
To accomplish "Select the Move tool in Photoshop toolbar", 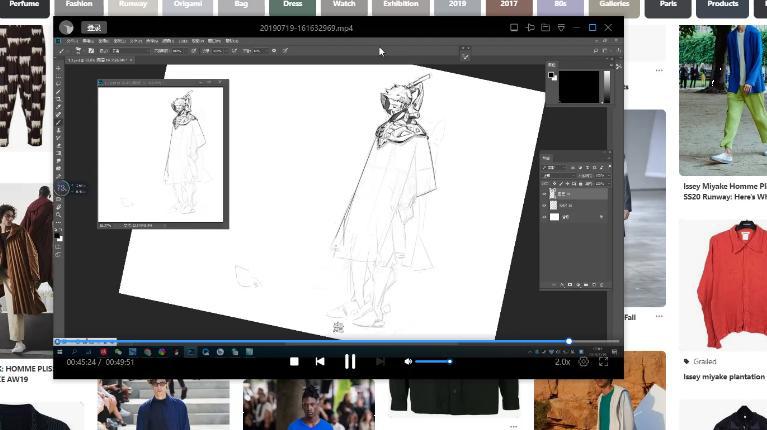I will (x=59, y=68).
